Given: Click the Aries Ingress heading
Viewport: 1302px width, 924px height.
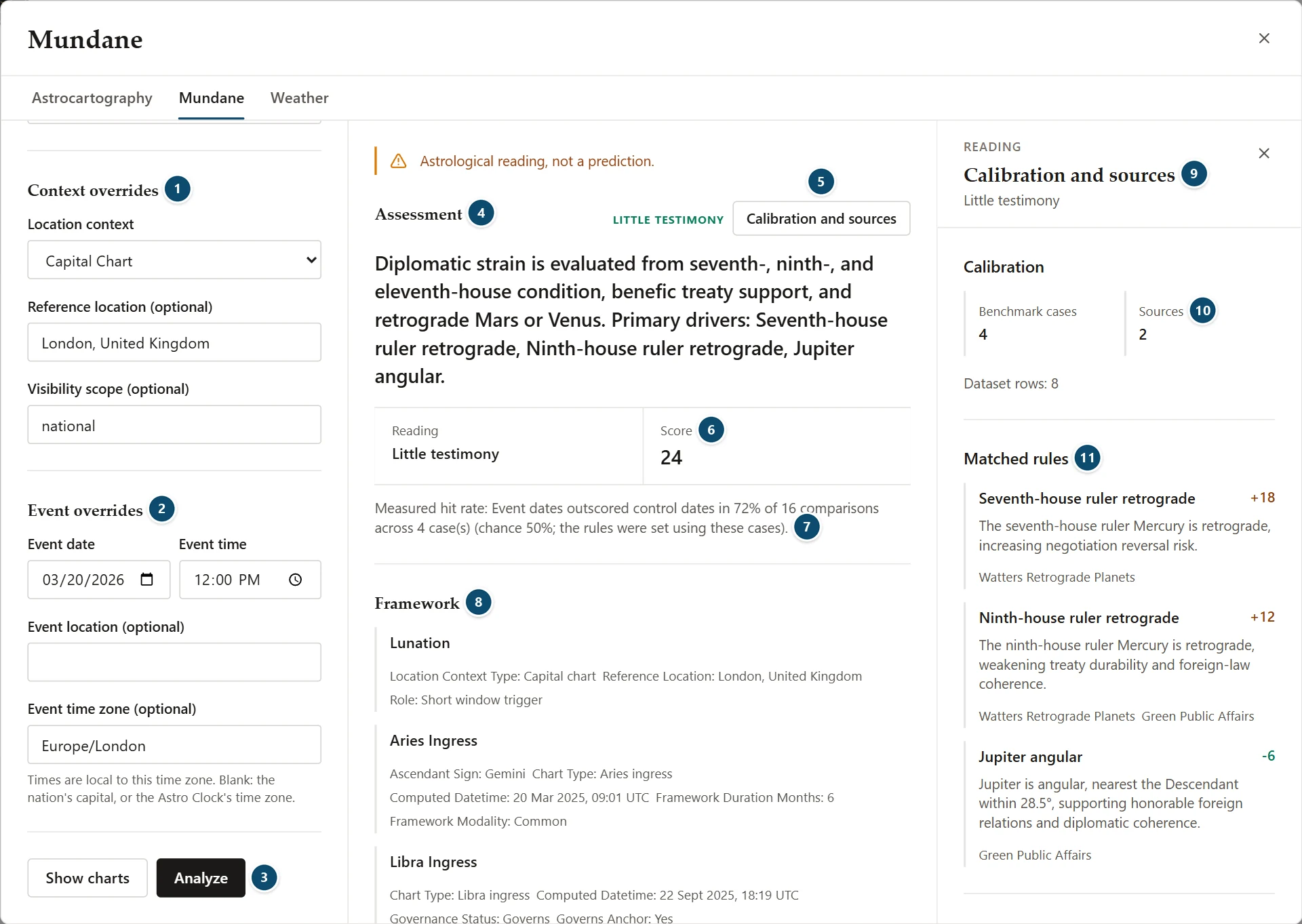Looking at the screenshot, I should (x=433, y=741).
